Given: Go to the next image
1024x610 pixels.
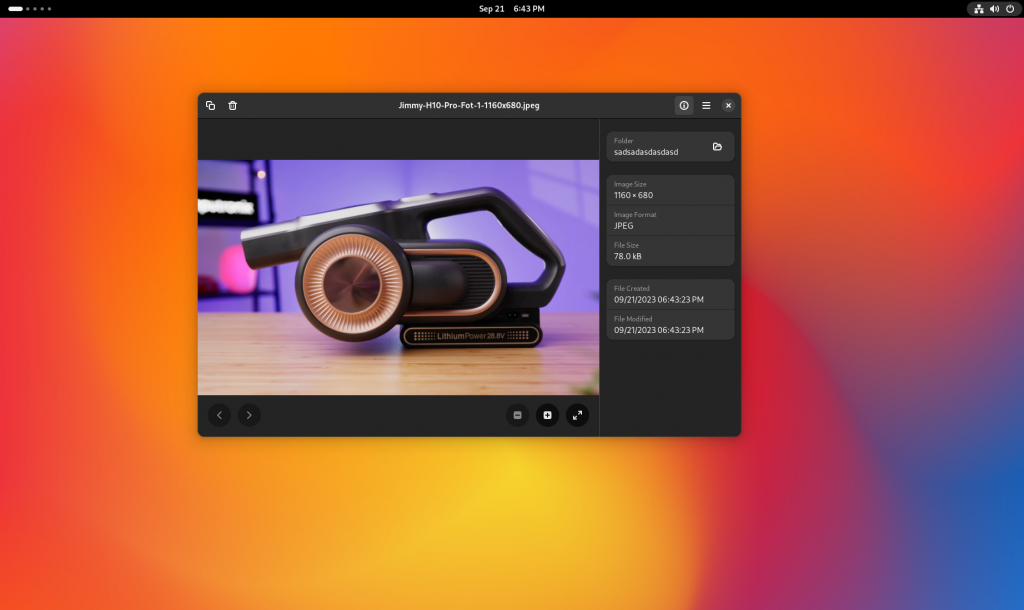Looking at the screenshot, I should click(x=249, y=414).
